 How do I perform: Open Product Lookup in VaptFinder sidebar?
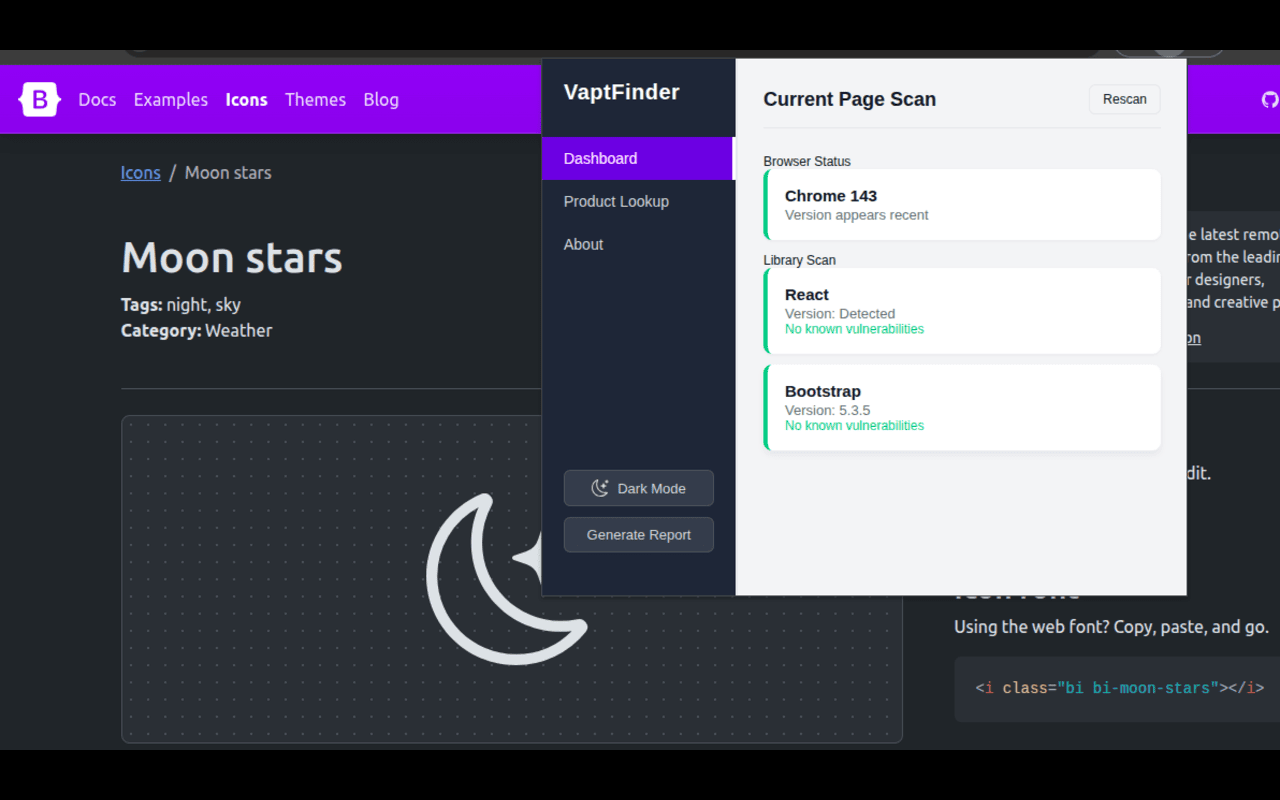coord(638,201)
